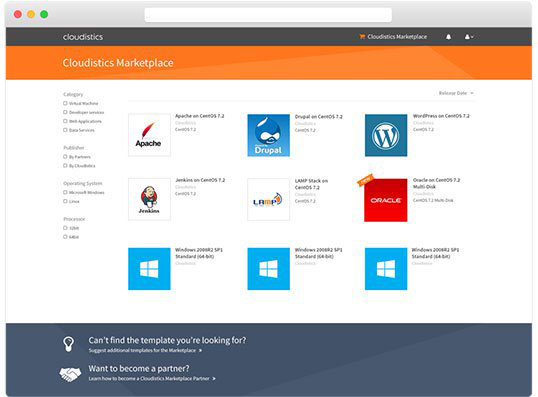Click the LAMP stack logo tile

pyautogui.click(x=268, y=199)
